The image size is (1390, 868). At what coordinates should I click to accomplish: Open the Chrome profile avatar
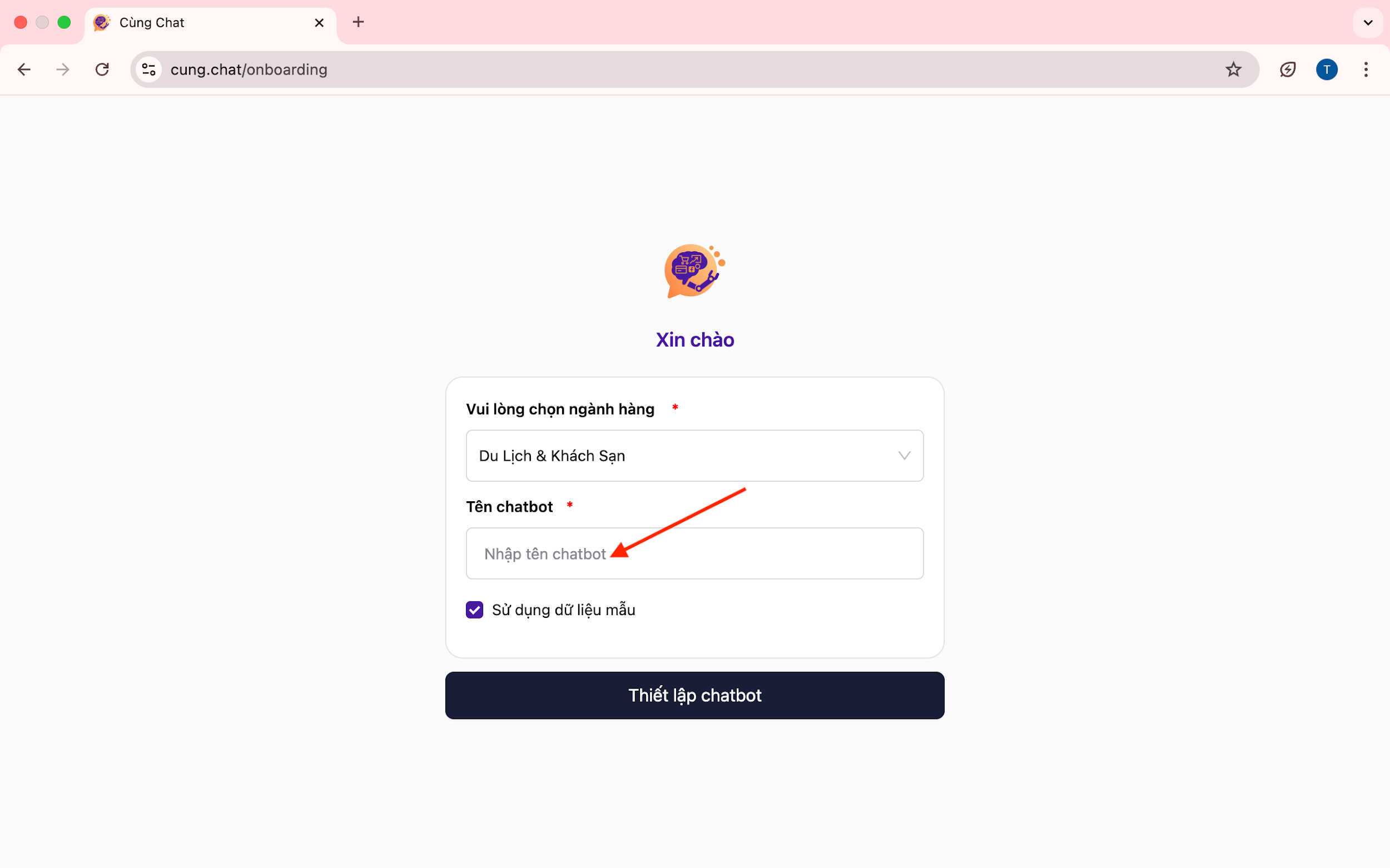click(x=1326, y=69)
